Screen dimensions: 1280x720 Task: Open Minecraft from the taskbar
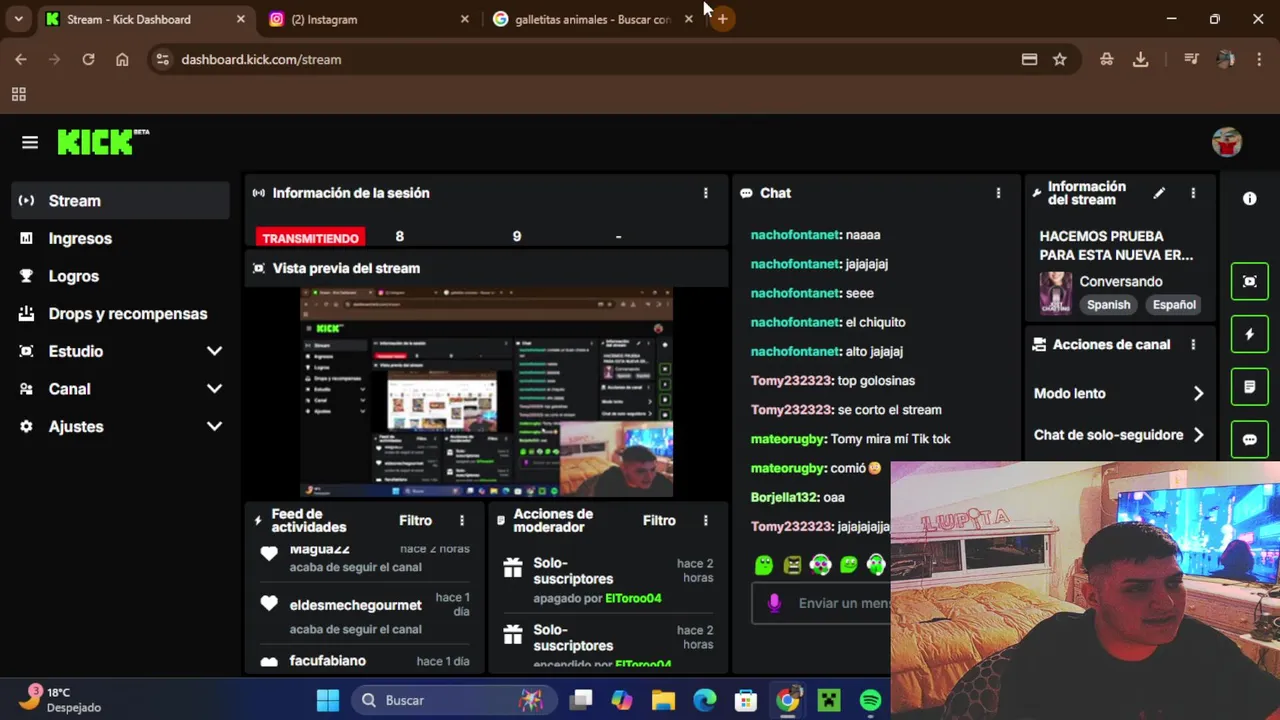[829, 700]
